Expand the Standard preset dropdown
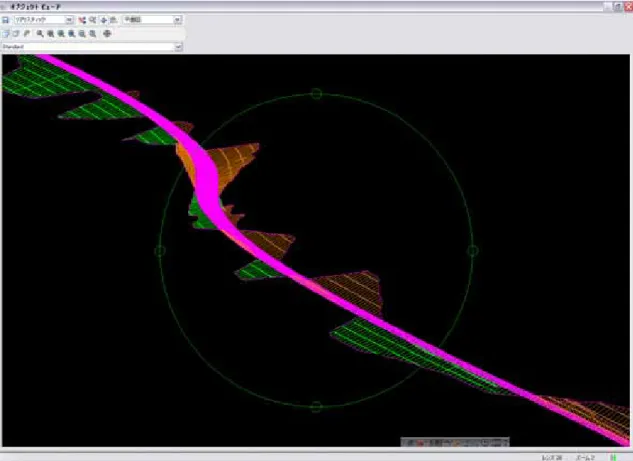The width and height of the screenshot is (633, 461). pyautogui.click(x=178, y=47)
